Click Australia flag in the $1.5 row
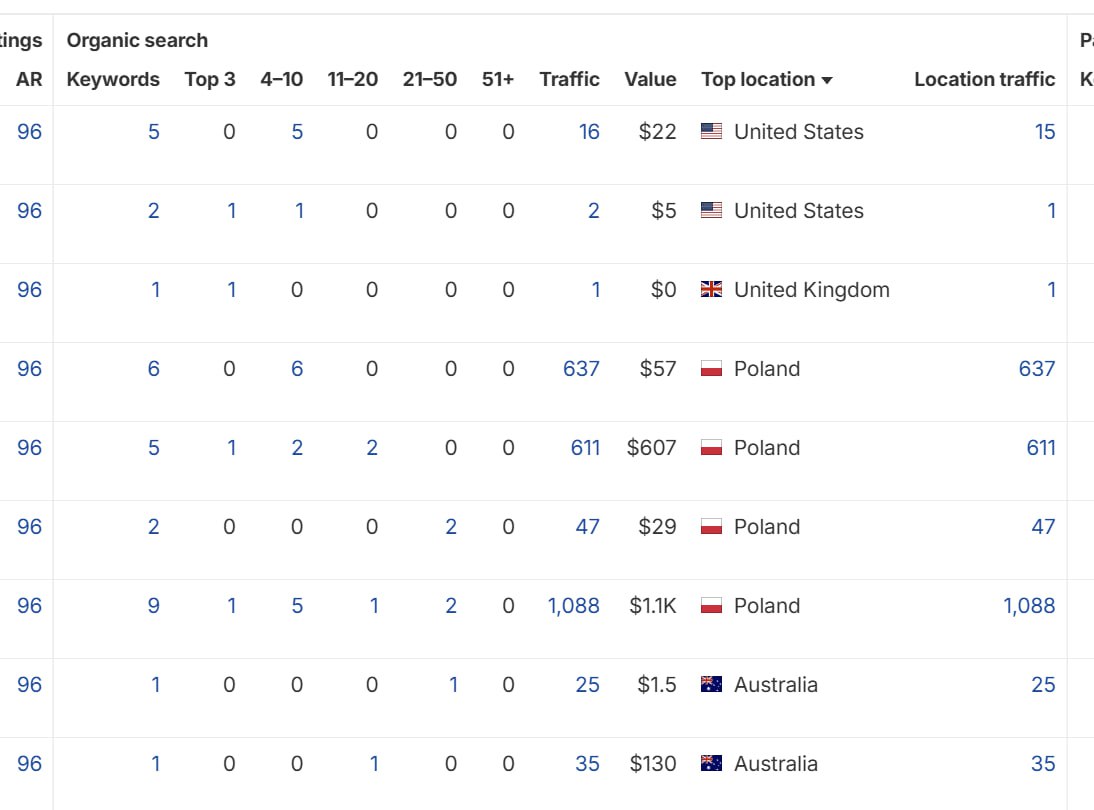The width and height of the screenshot is (1094, 810). tap(711, 685)
